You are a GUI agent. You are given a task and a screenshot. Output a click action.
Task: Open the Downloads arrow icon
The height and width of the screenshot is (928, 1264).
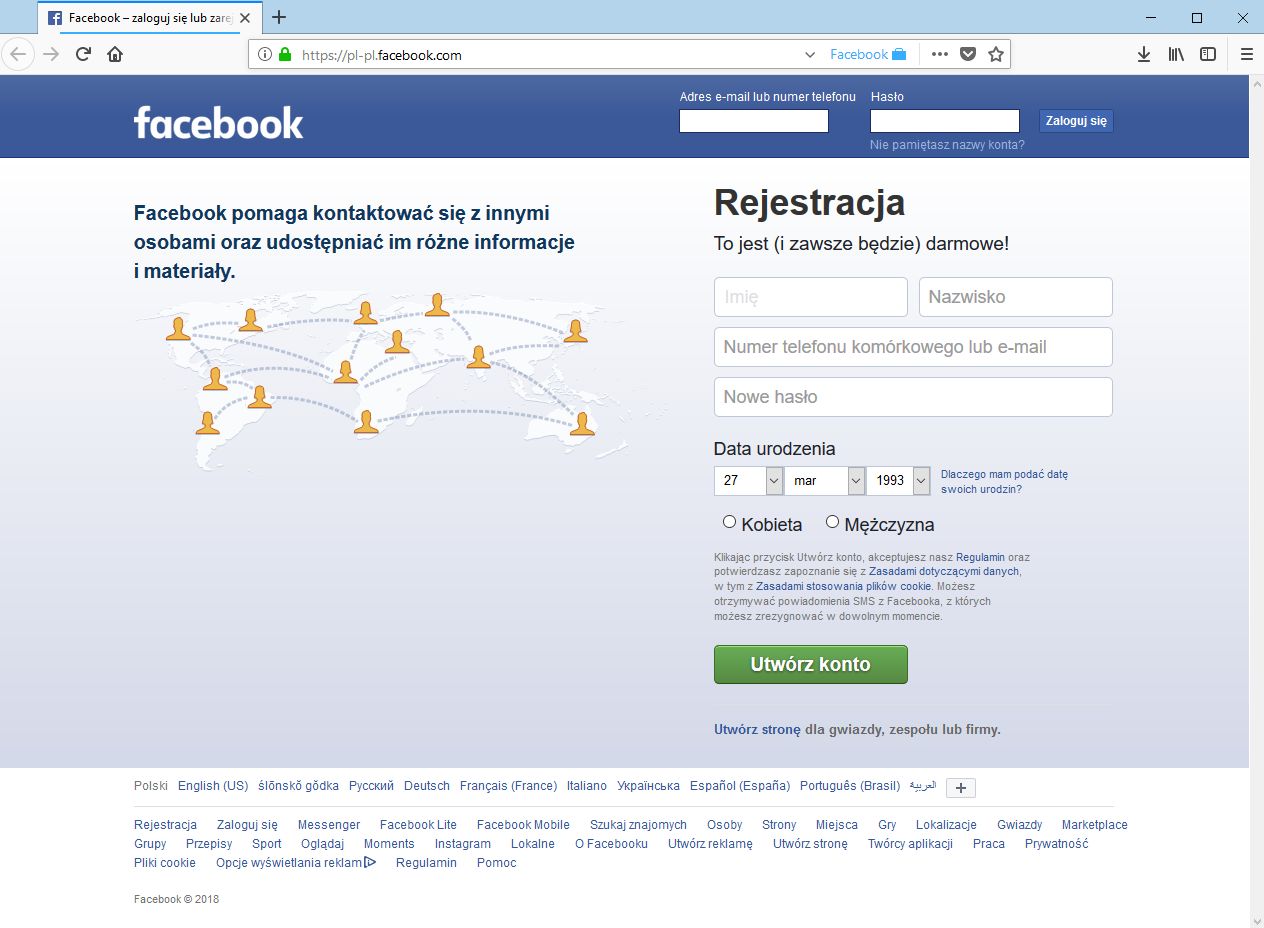[x=1144, y=54]
